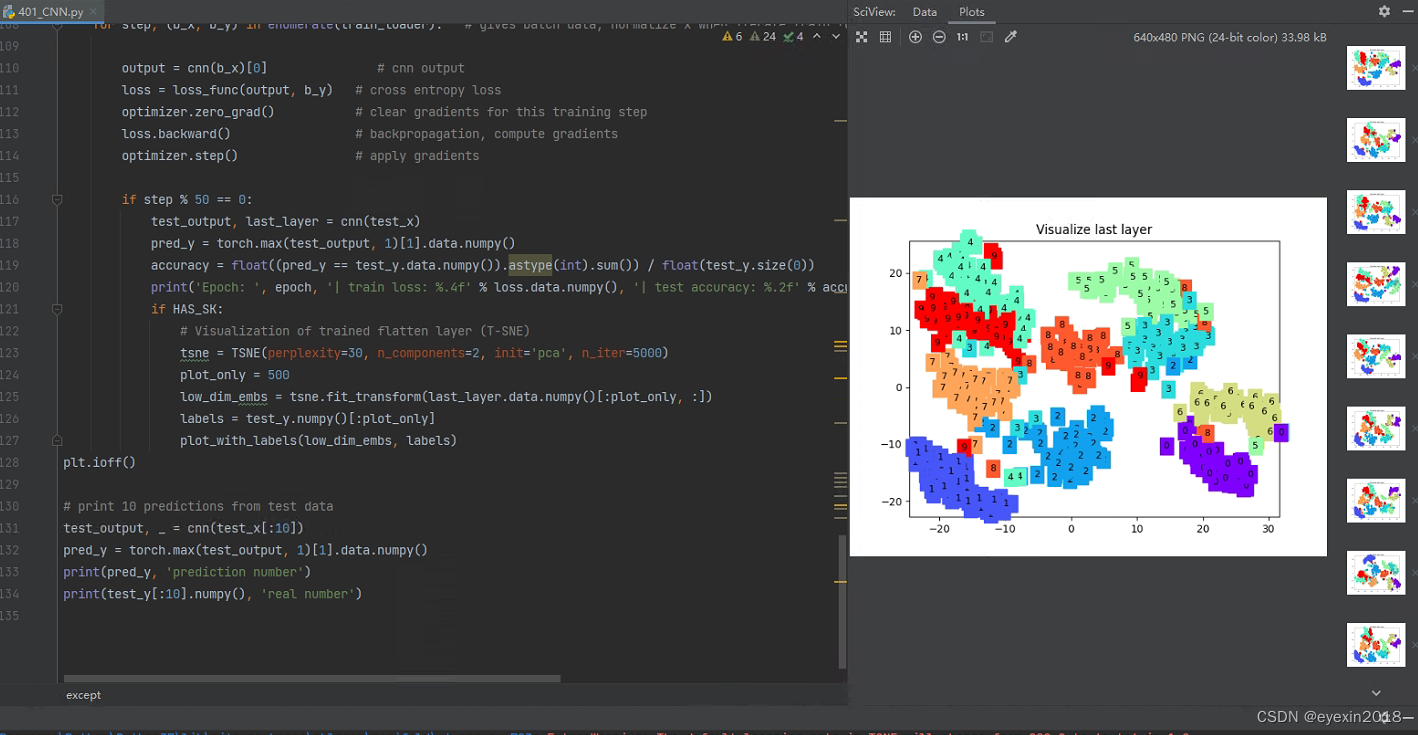Zoom in on the plot image
The width and height of the screenshot is (1418, 735).
pos(915,37)
